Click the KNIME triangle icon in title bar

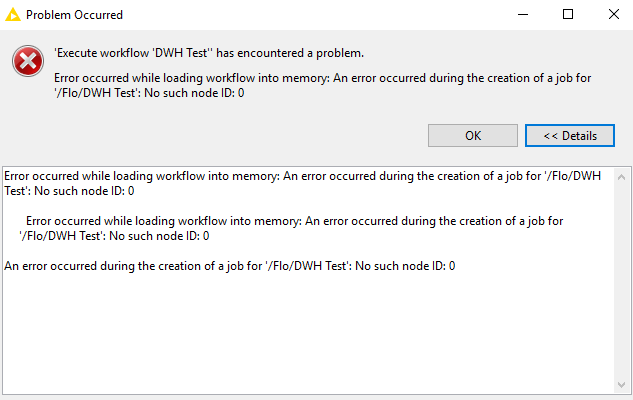click(13, 15)
